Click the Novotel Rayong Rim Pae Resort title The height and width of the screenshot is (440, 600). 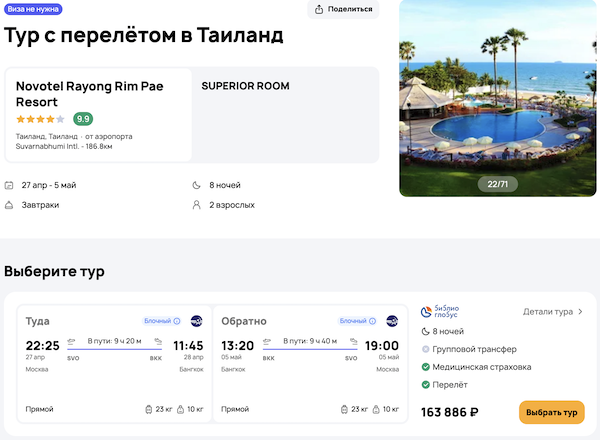[x=90, y=94]
